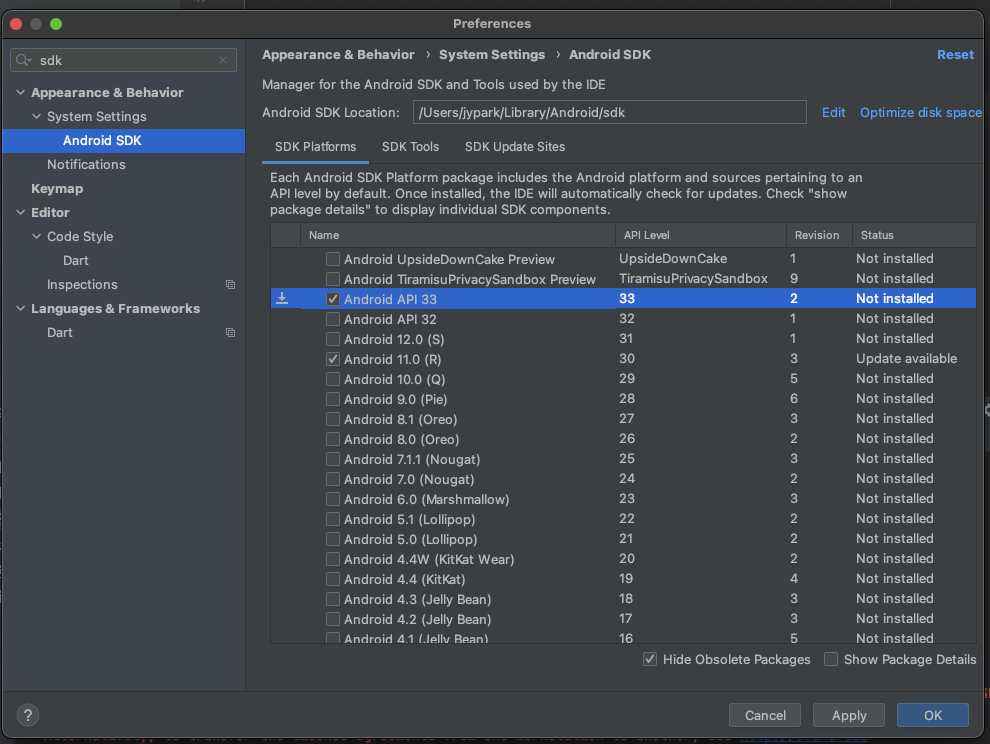Viewport: 990px width, 744px height.
Task: Open help with the question mark button
Action: click(x=28, y=715)
